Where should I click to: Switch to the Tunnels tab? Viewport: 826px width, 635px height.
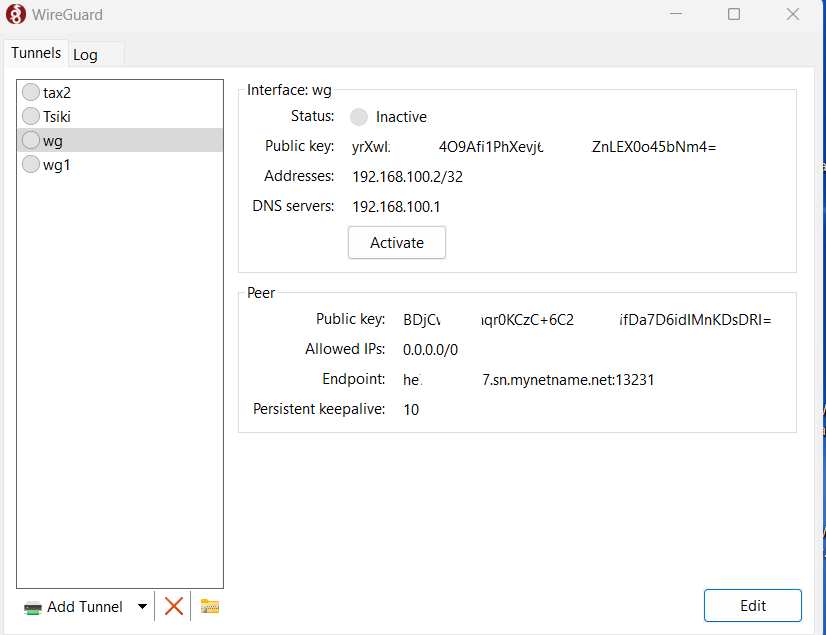tap(35, 52)
